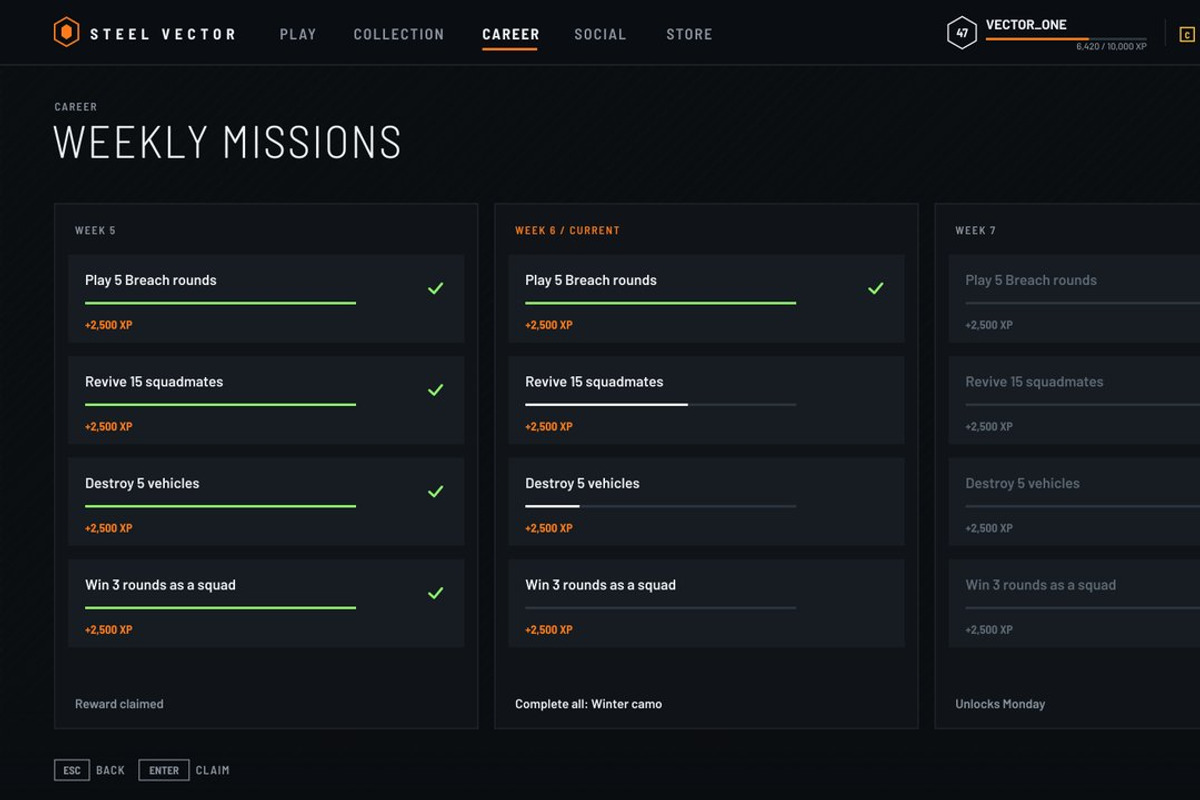Open the Store tab
The height and width of the screenshot is (800, 1200).
(x=689, y=34)
